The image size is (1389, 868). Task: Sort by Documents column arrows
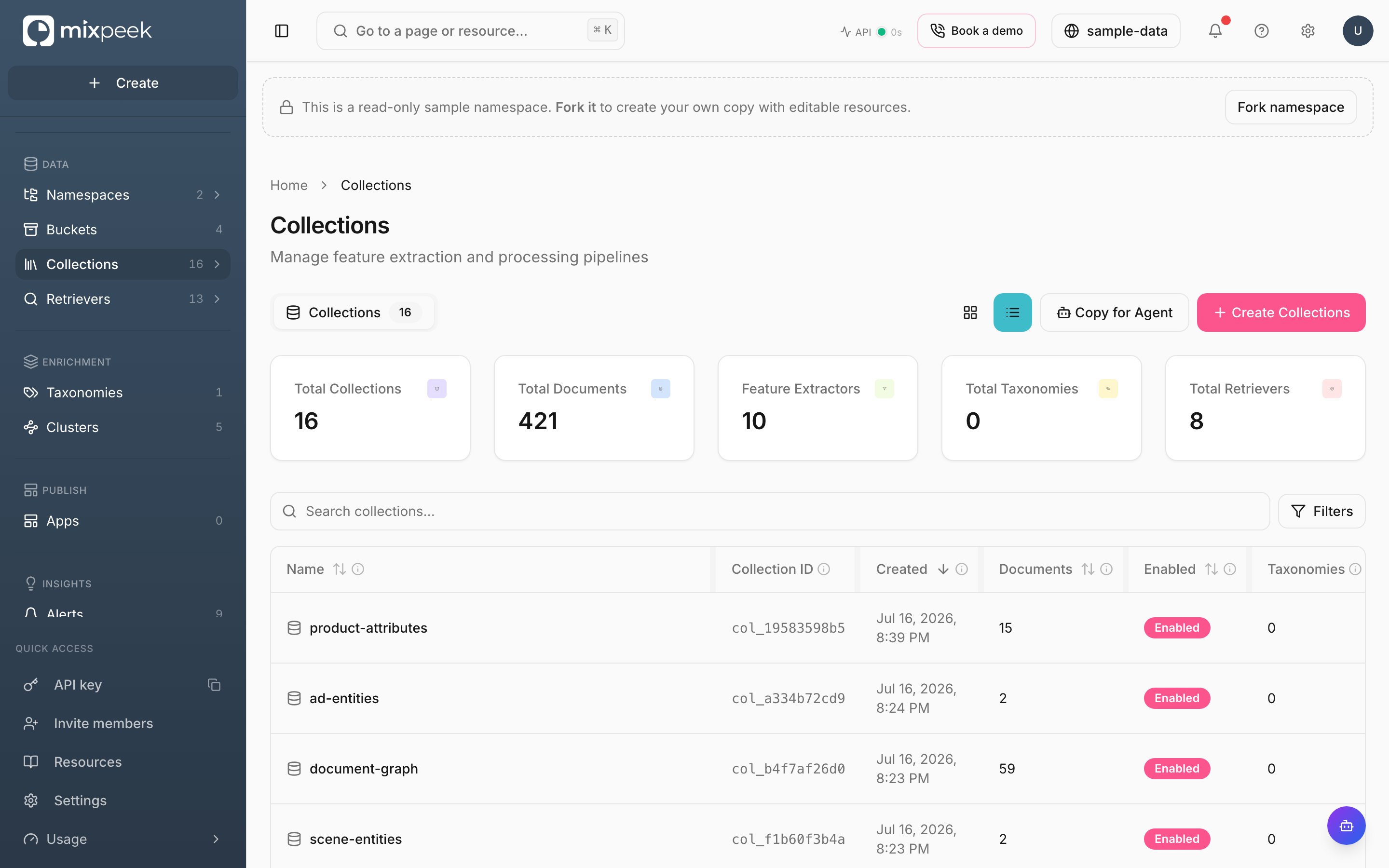point(1088,569)
